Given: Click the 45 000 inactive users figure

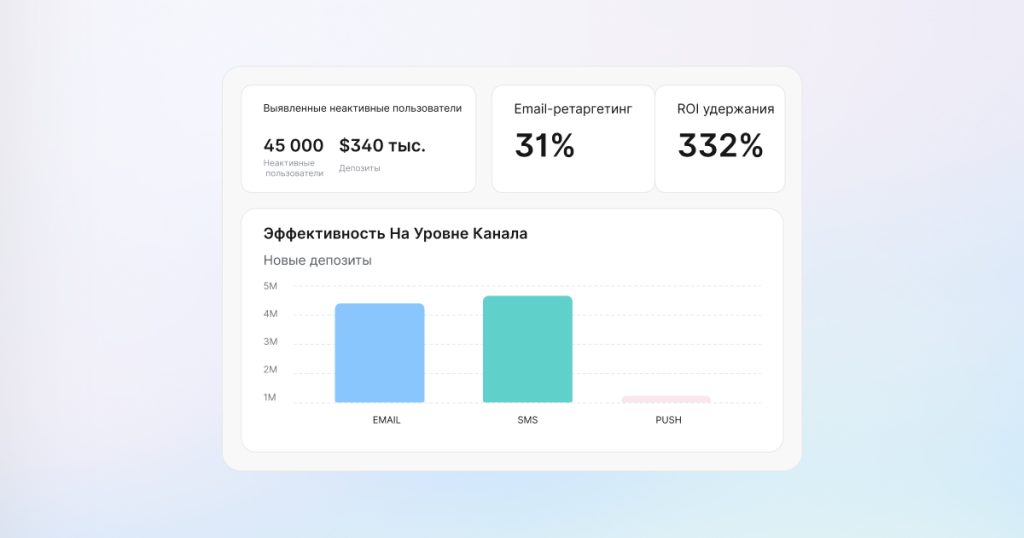Looking at the screenshot, I should pyautogui.click(x=293, y=146).
